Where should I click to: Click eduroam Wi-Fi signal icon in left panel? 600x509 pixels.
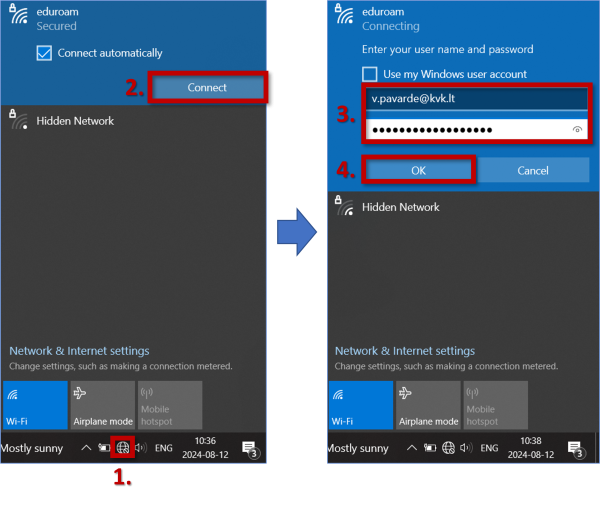tap(18, 14)
